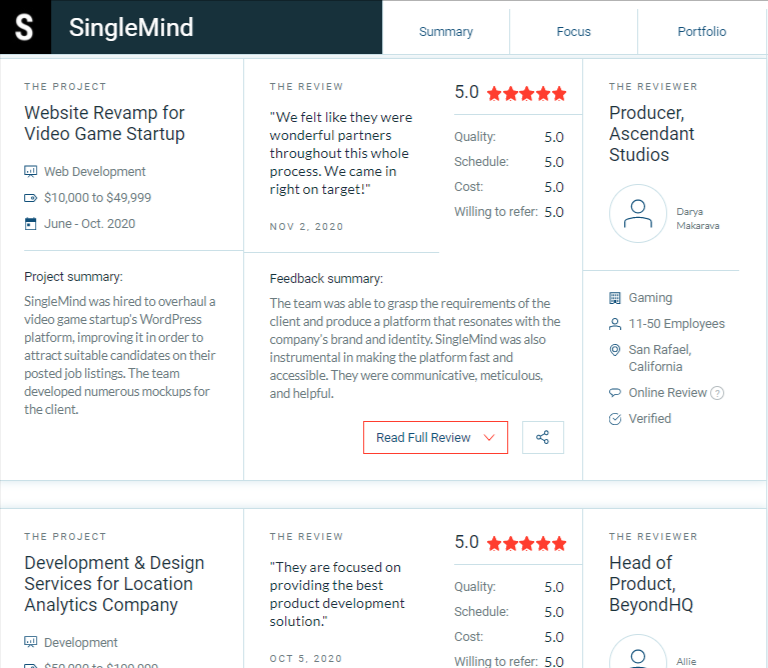This screenshot has width=768, height=668.
Task: Click the 'We felt like they were wonderful partners' quote
Action: tap(341, 153)
